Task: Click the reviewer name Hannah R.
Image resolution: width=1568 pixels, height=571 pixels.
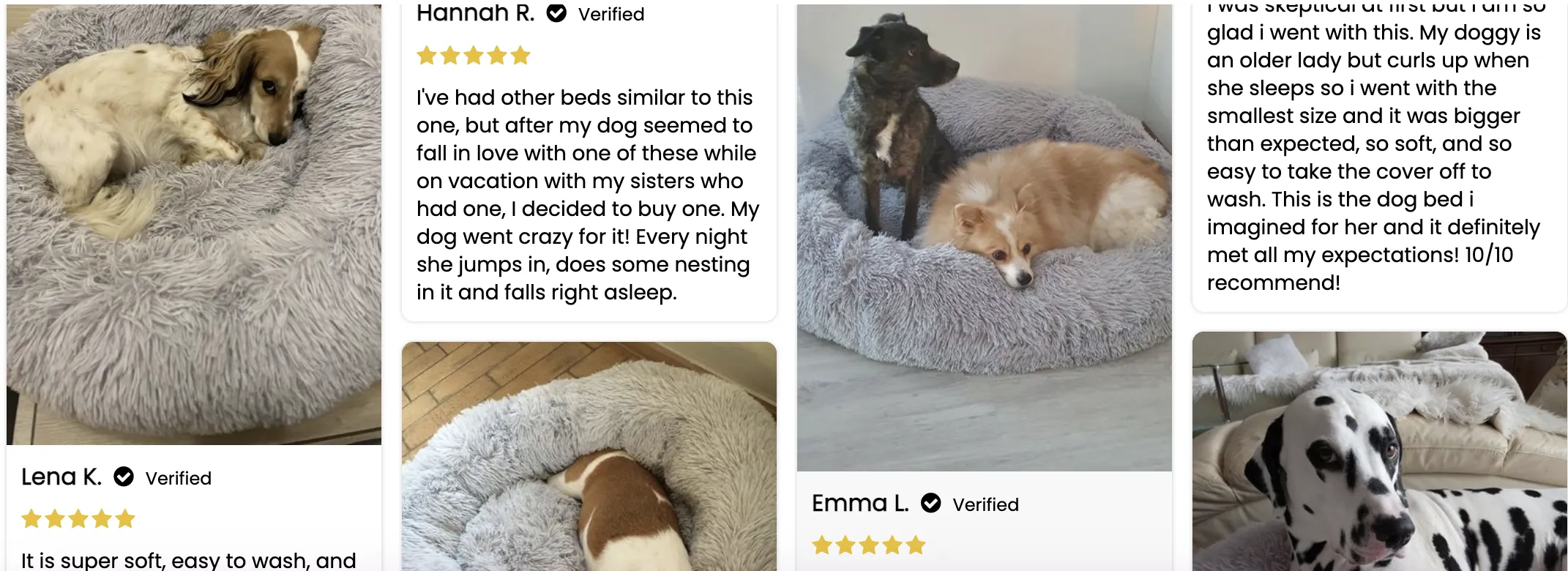Action: pyautogui.click(x=476, y=12)
